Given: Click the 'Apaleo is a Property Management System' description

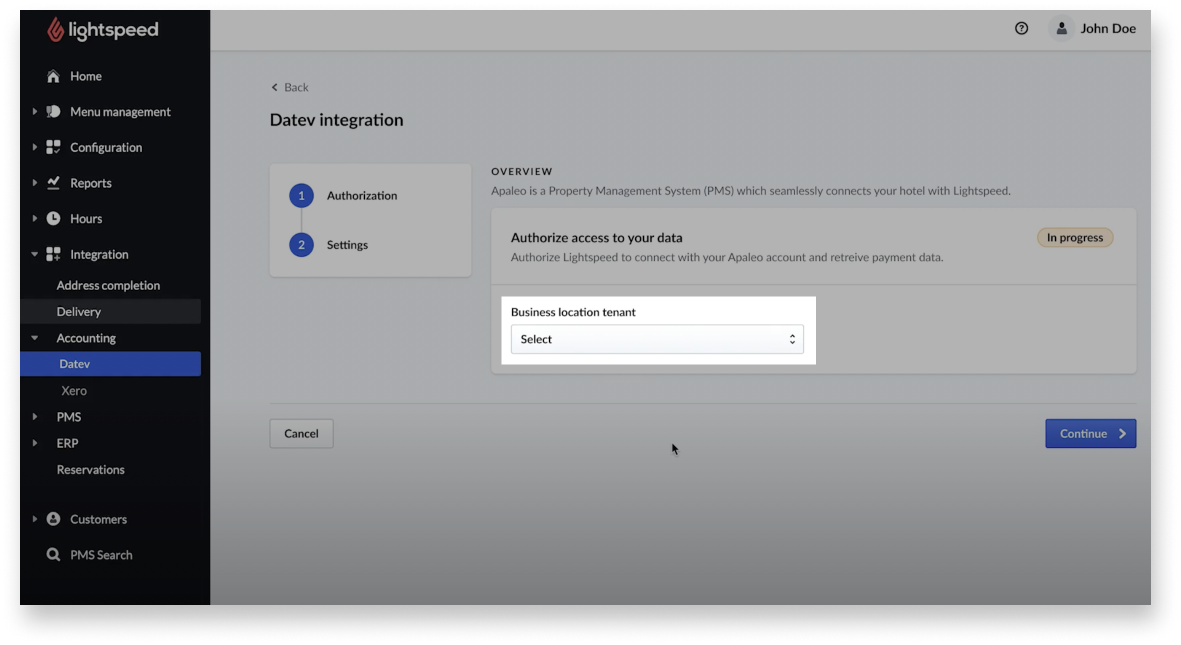Looking at the screenshot, I should click(x=751, y=191).
